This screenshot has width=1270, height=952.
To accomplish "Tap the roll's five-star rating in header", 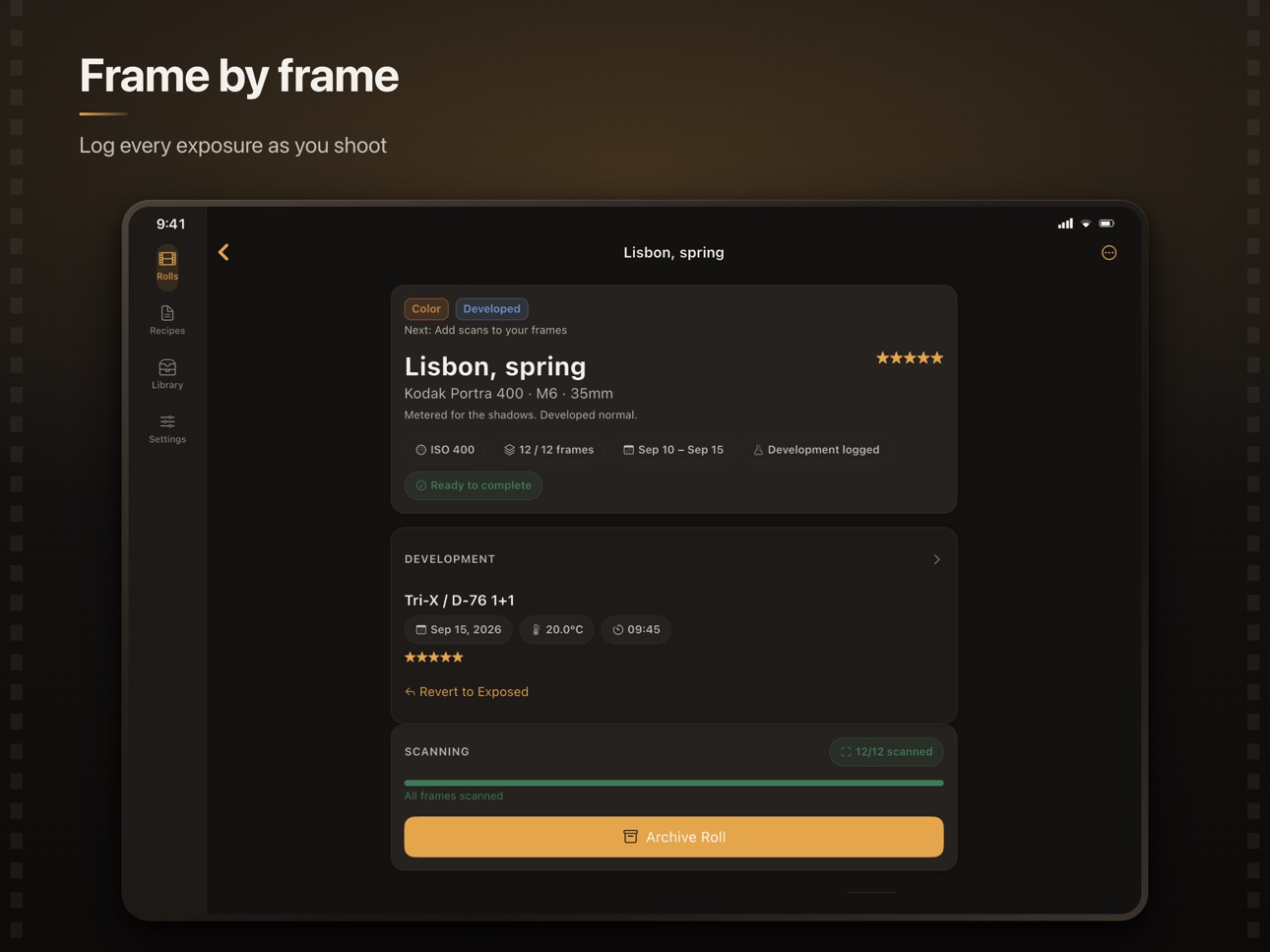I will [x=910, y=358].
